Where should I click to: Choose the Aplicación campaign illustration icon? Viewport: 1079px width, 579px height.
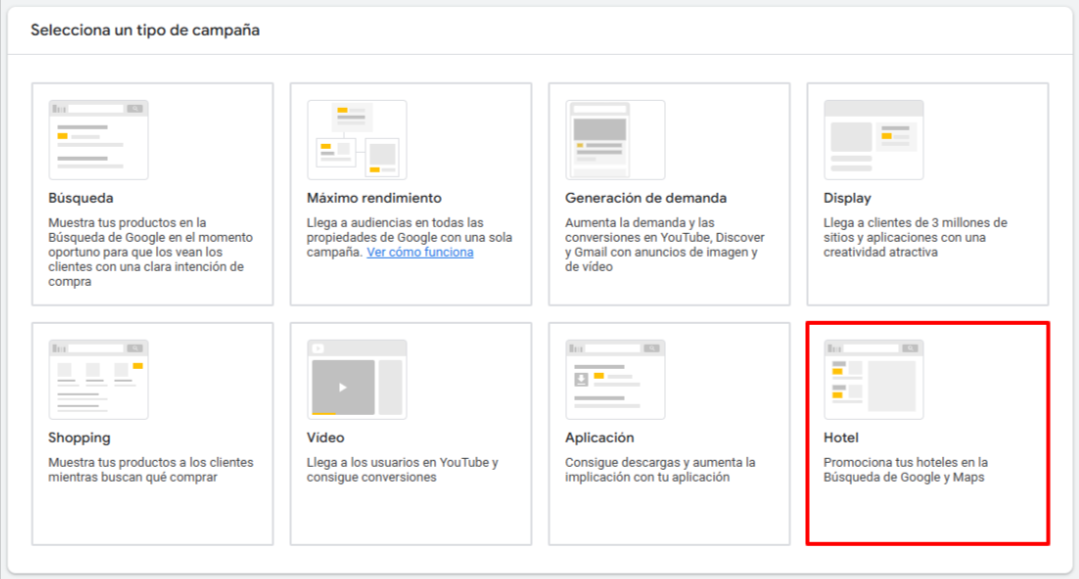(615, 379)
